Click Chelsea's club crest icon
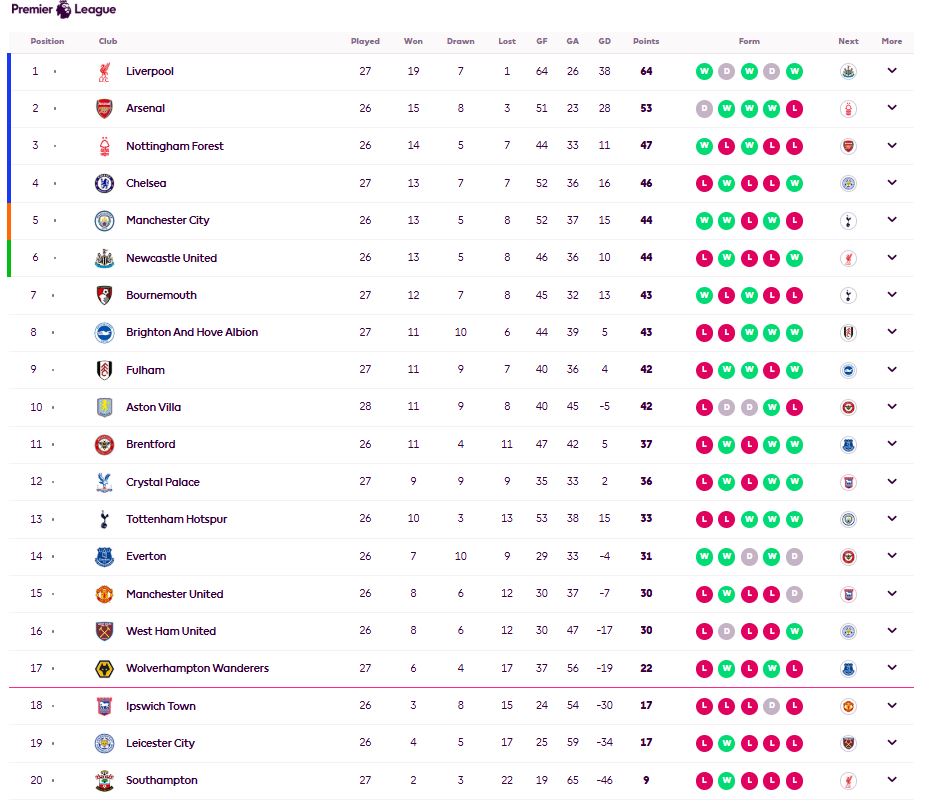Screen dimensions: 937x807 pyautogui.click(x=104, y=183)
